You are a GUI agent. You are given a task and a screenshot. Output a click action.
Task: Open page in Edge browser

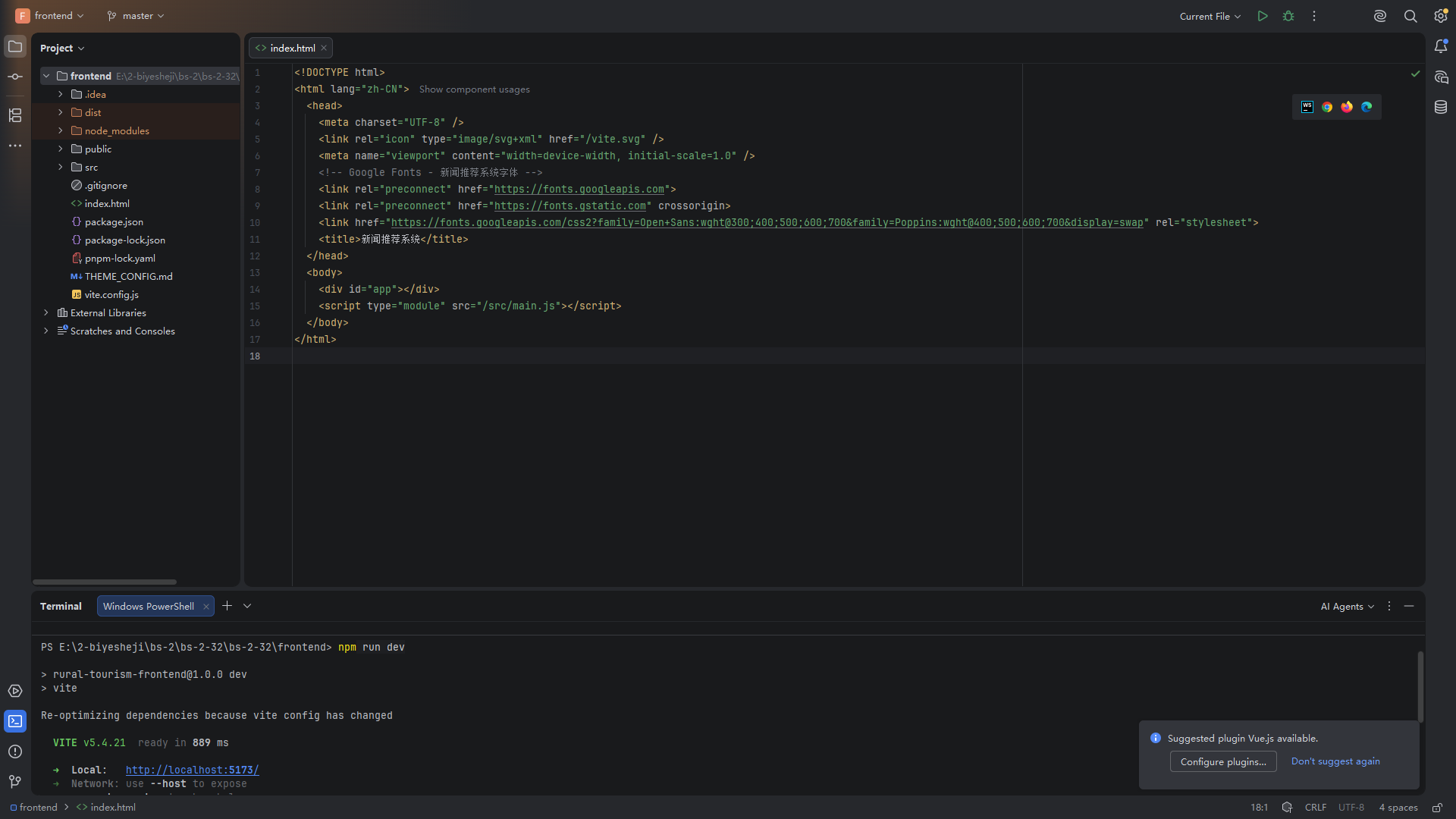point(1367,107)
